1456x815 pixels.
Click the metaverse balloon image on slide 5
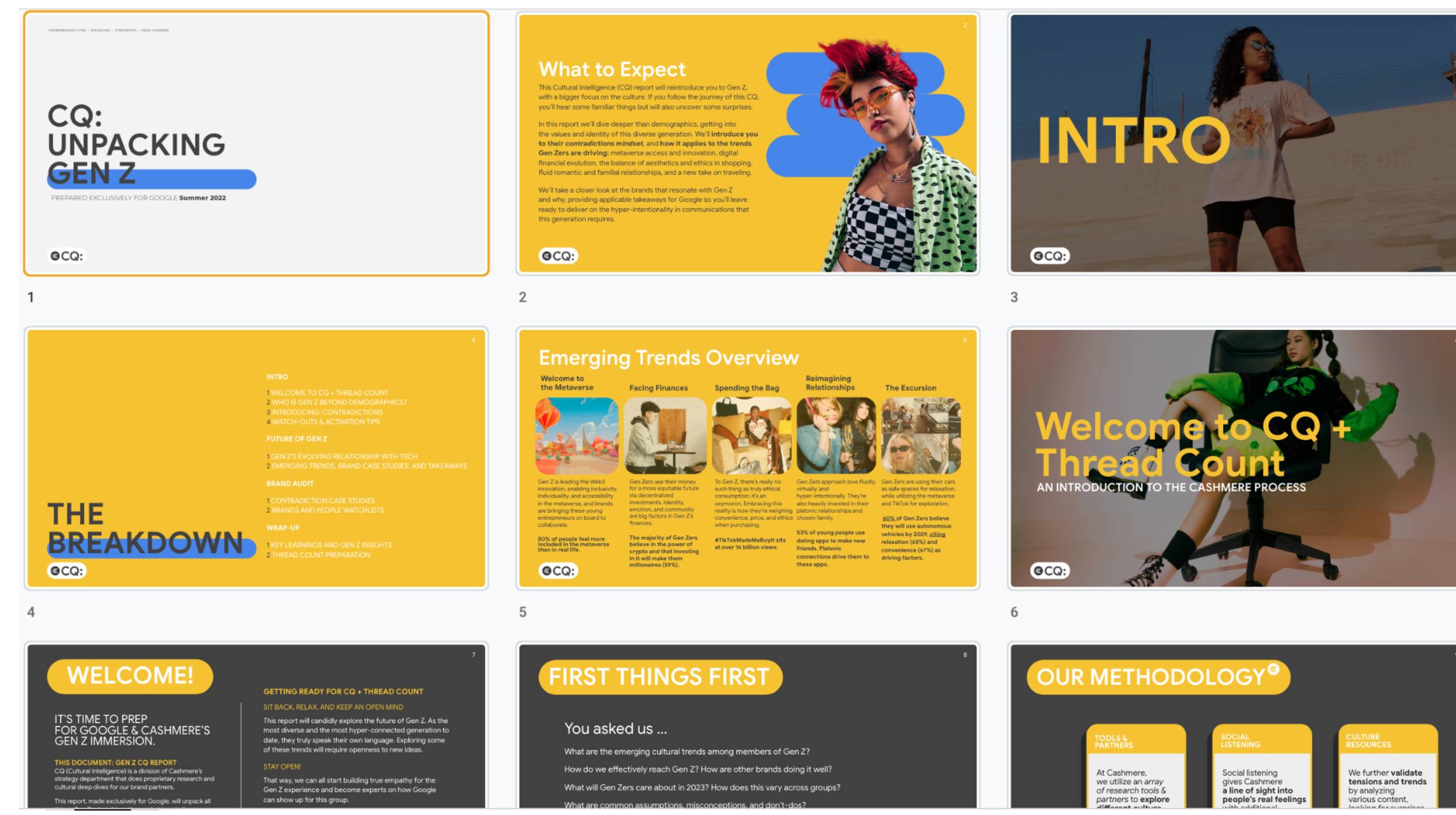pyautogui.click(x=577, y=435)
